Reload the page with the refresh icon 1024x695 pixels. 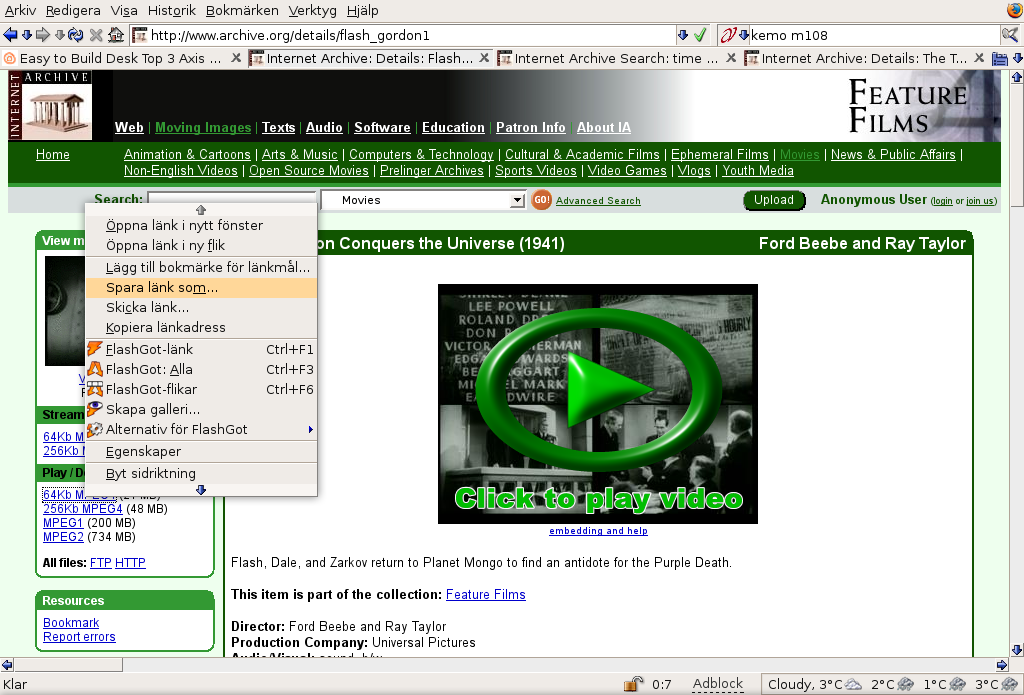tap(76, 35)
